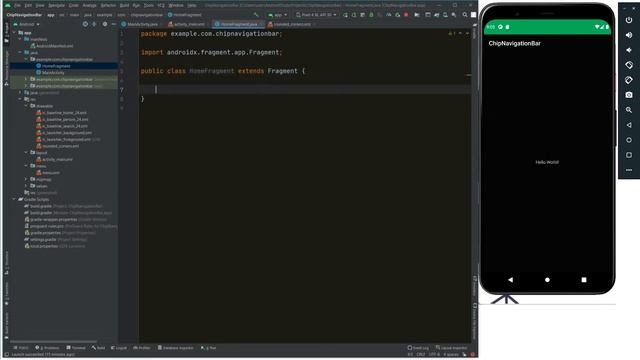
Task: Open the Window menu
Action: pyautogui.click(x=176, y=5)
